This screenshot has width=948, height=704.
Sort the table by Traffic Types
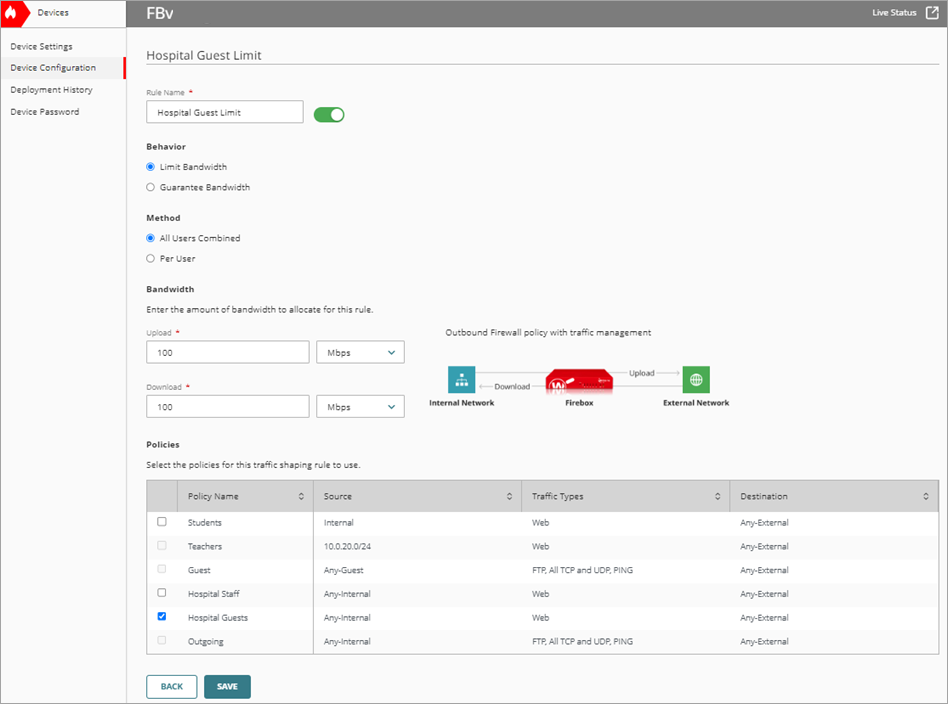(x=716, y=495)
